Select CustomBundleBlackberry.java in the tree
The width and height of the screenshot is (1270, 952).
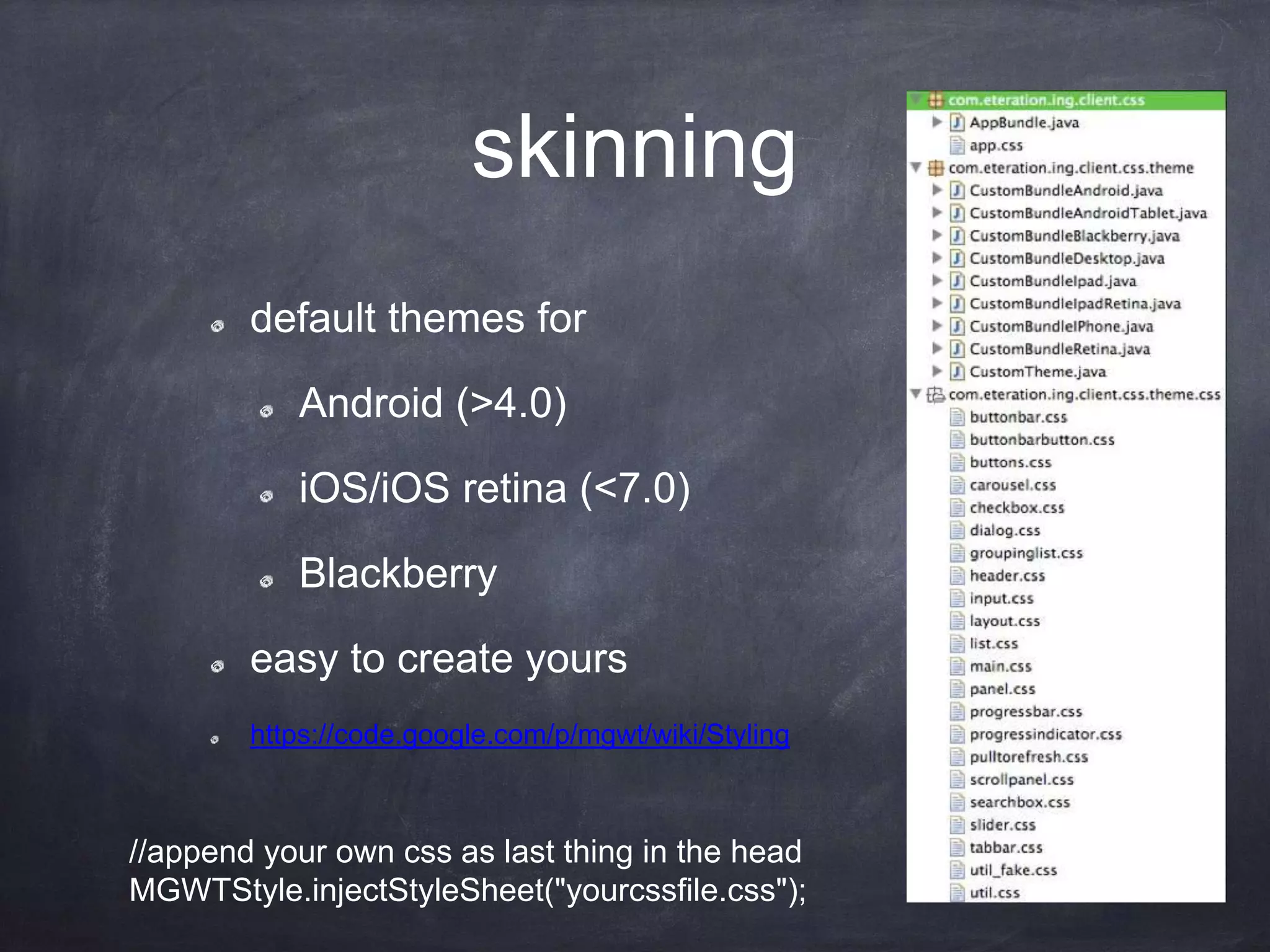pos(1075,236)
